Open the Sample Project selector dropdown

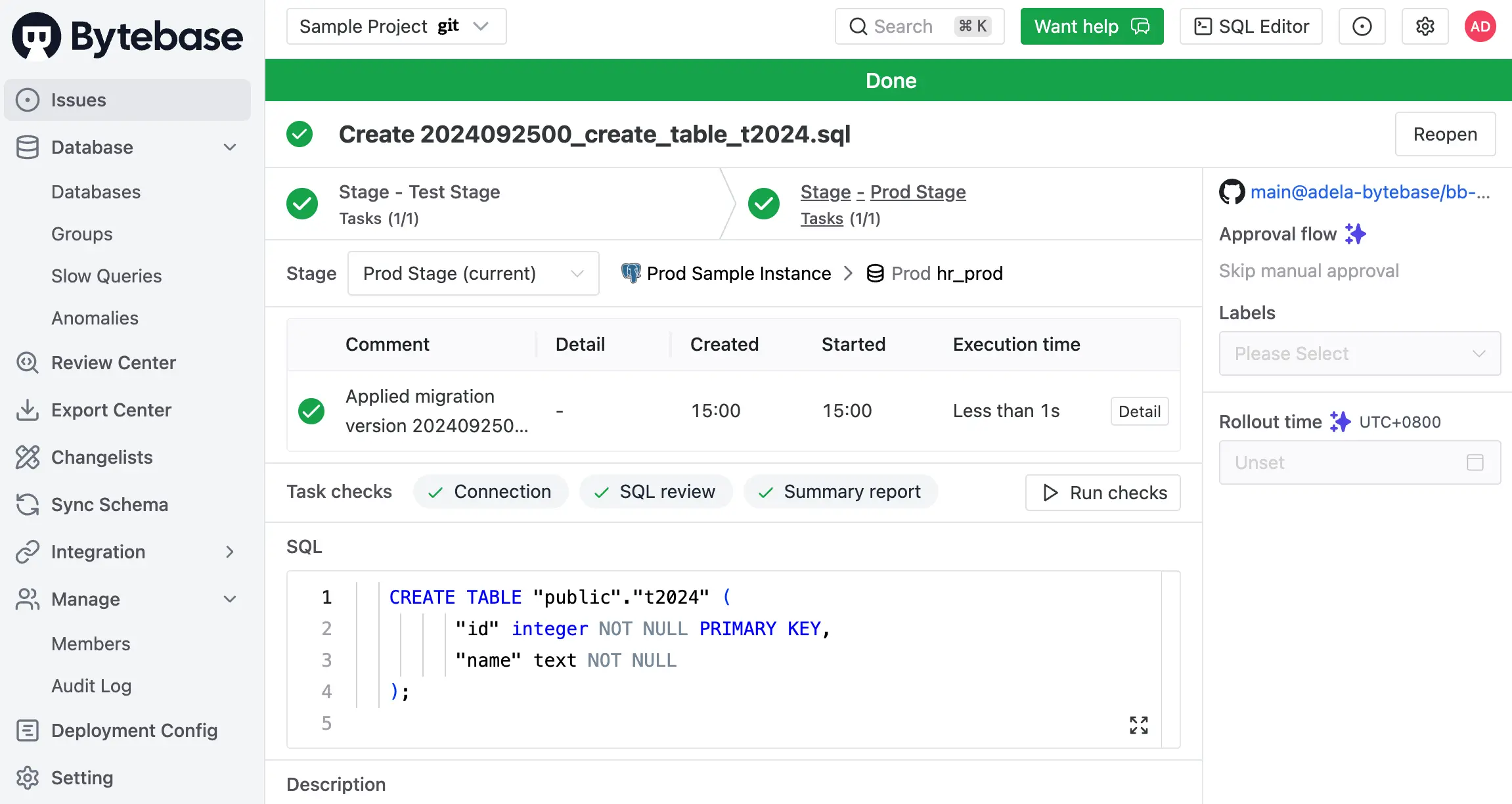[x=396, y=26]
